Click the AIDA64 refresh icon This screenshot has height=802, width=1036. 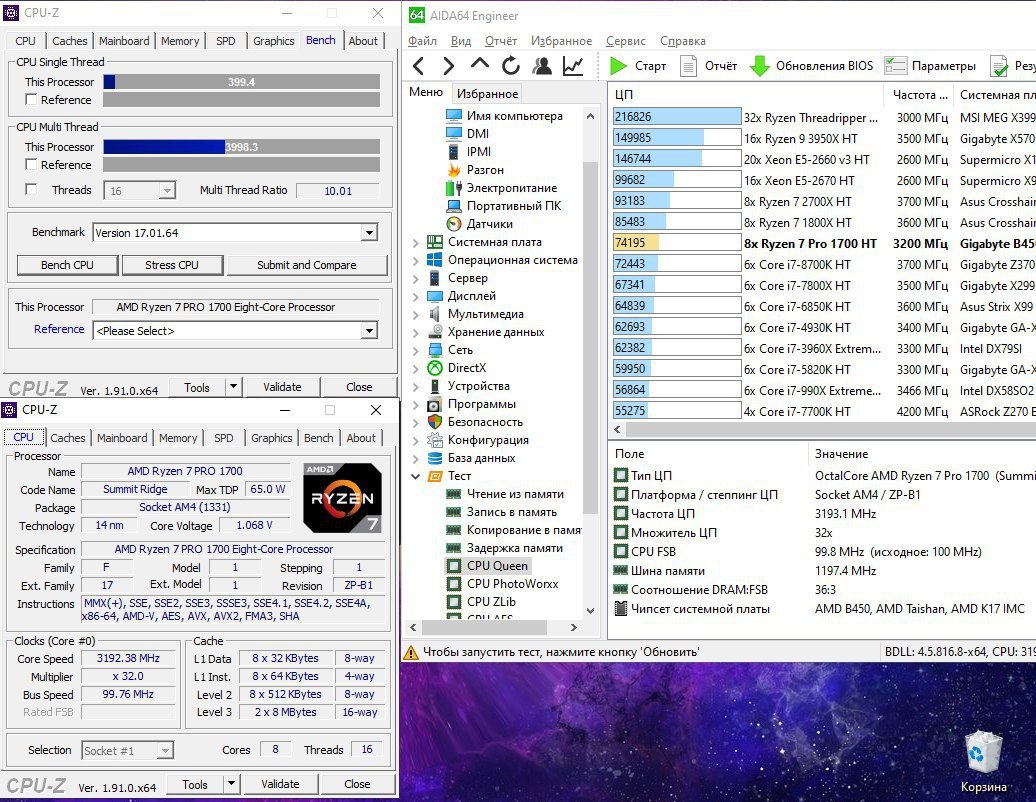510,65
